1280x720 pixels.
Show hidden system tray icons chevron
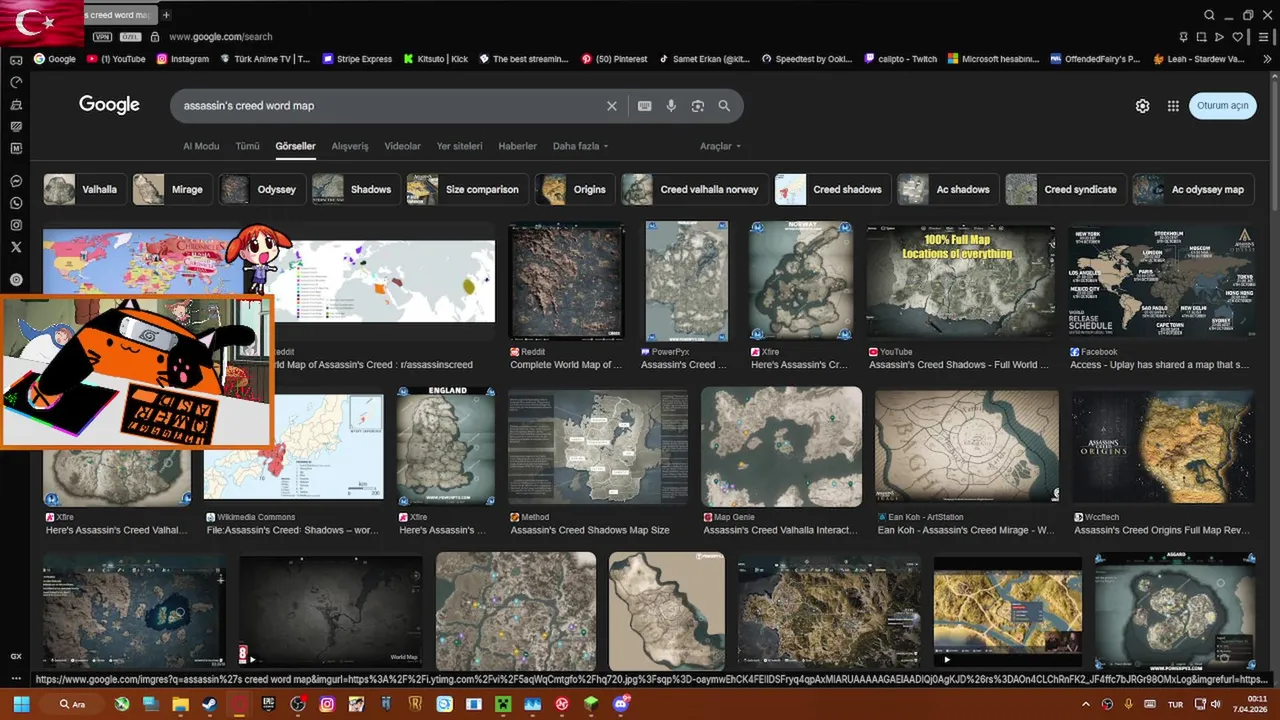click(1086, 704)
